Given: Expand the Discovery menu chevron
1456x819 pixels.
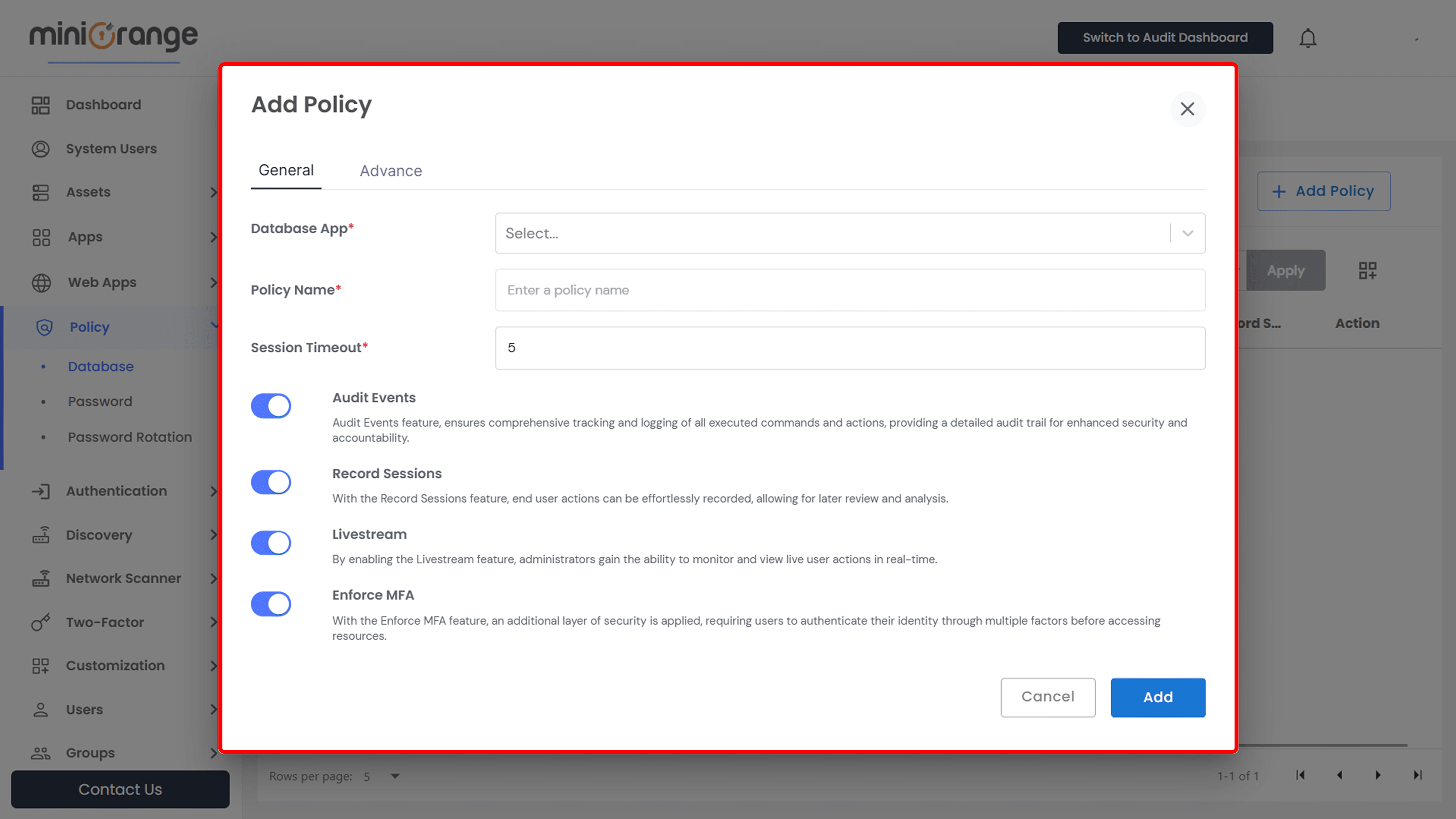Looking at the screenshot, I should (214, 535).
